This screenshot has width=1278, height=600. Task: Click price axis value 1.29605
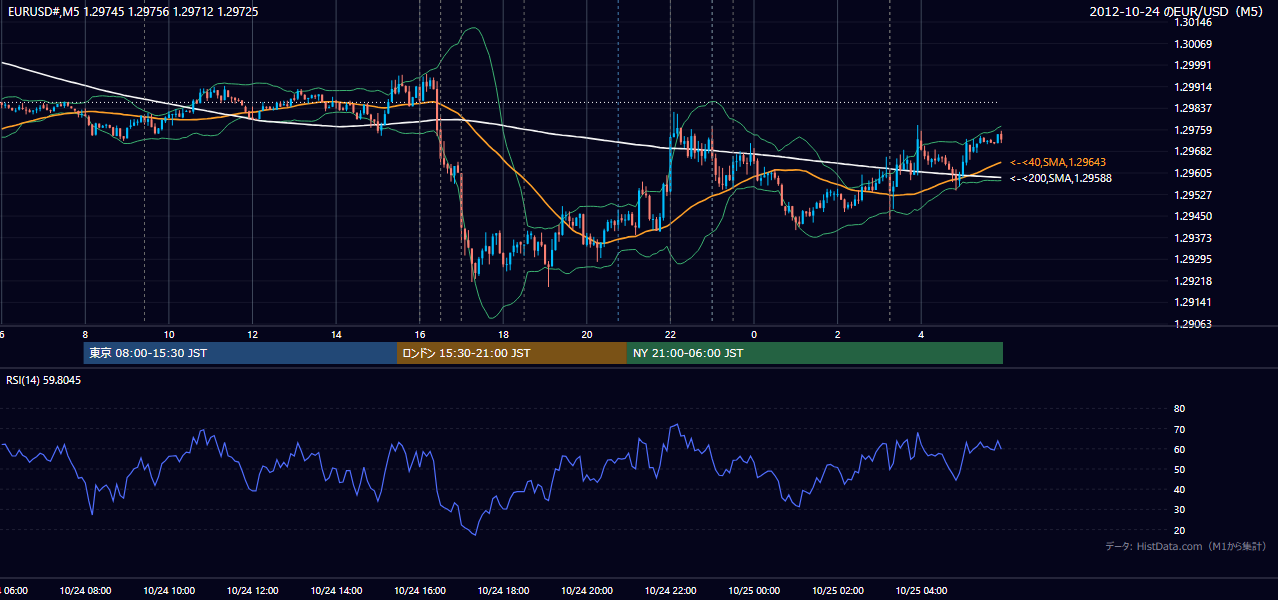[x=1194, y=173]
